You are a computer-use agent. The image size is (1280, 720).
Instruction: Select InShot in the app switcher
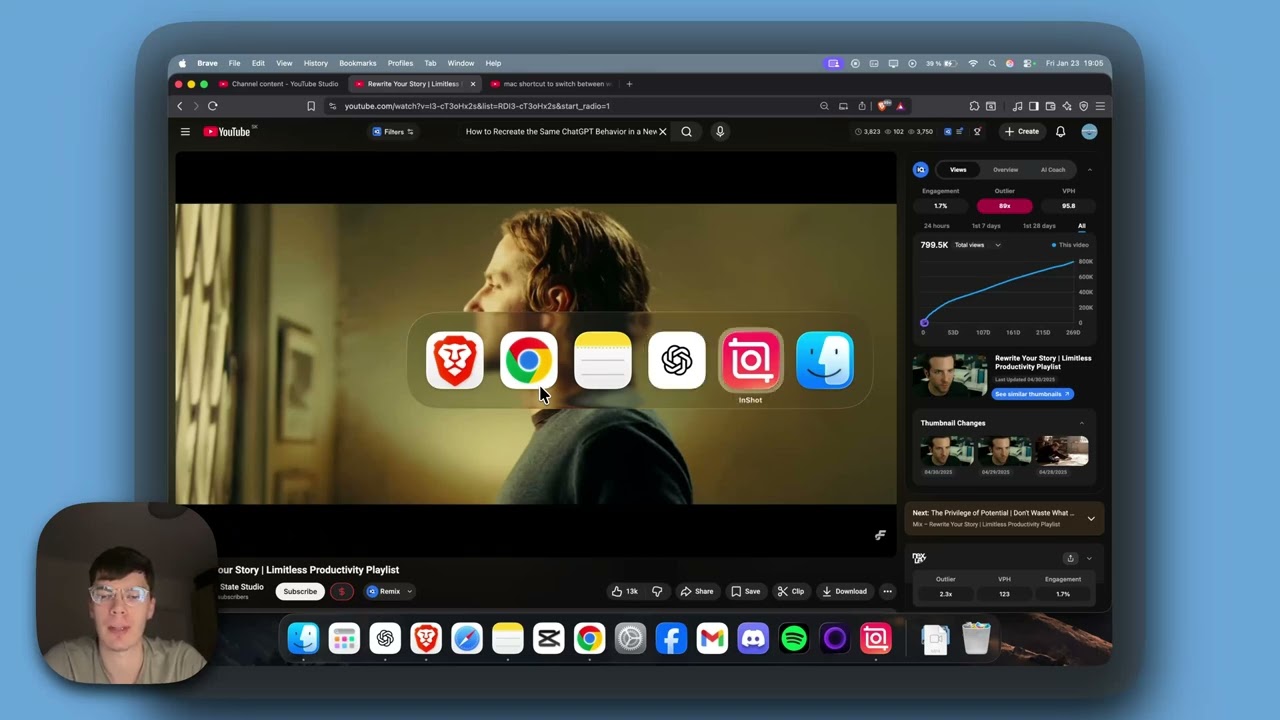click(750, 360)
